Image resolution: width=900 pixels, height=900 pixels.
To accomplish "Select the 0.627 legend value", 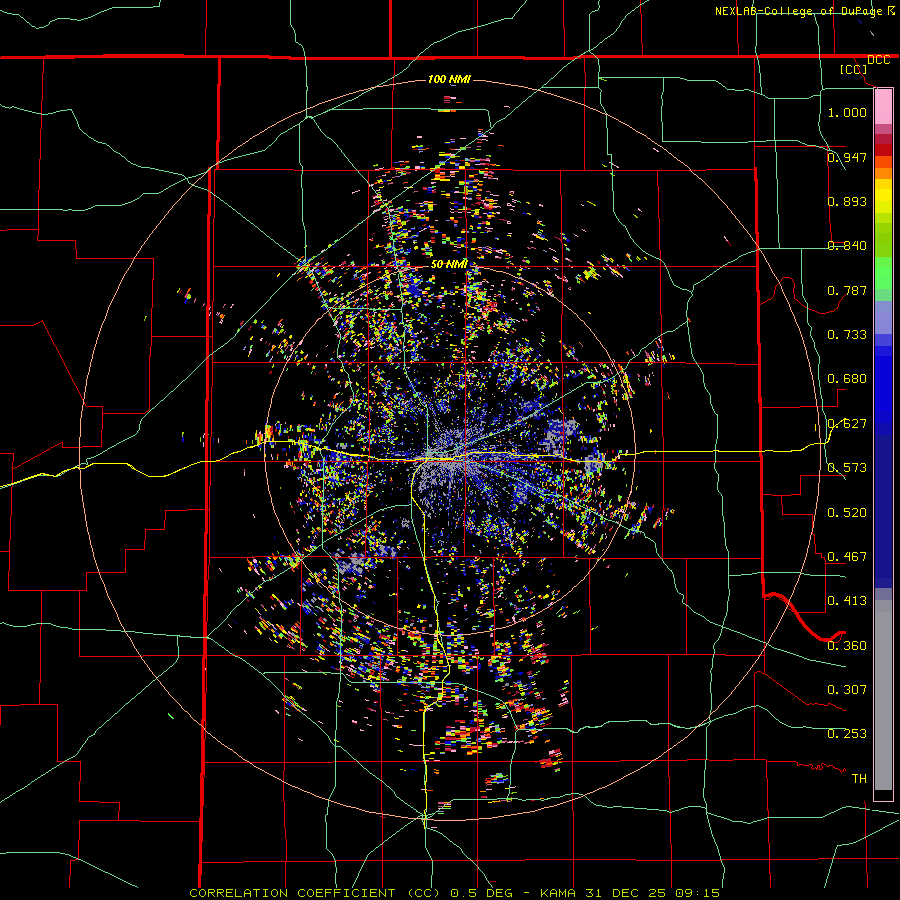I will [x=847, y=423].
